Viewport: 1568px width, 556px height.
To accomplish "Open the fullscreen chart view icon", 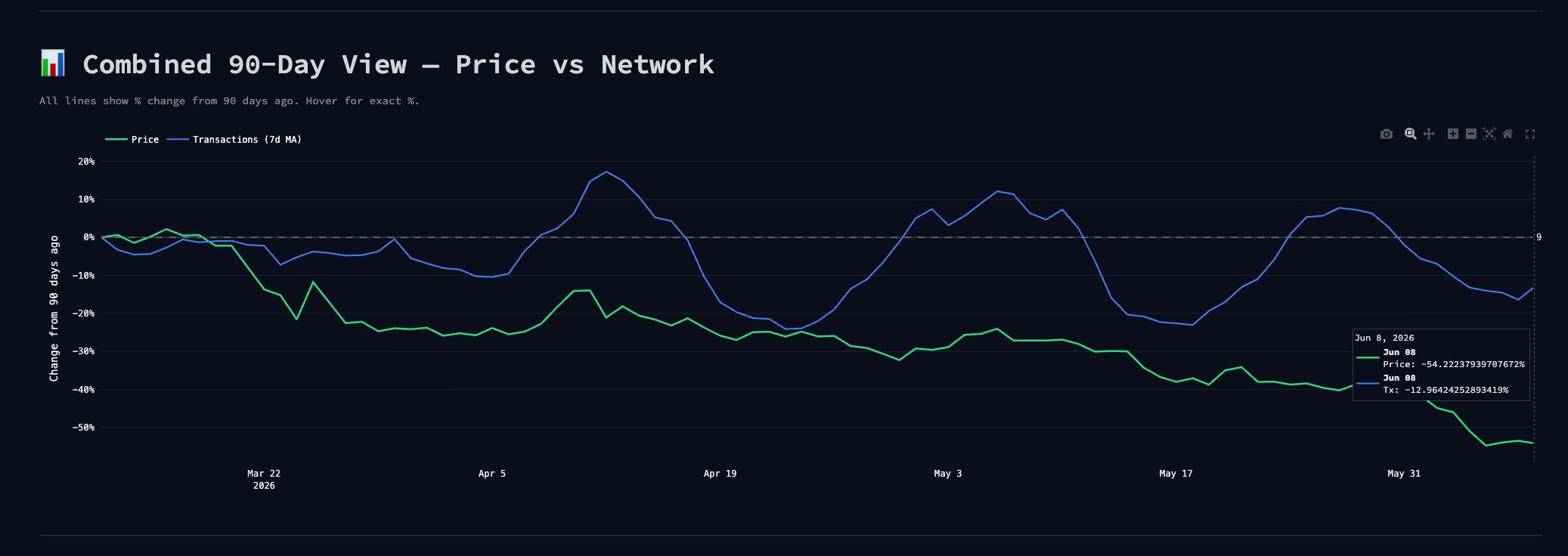I will (1529, 134).
